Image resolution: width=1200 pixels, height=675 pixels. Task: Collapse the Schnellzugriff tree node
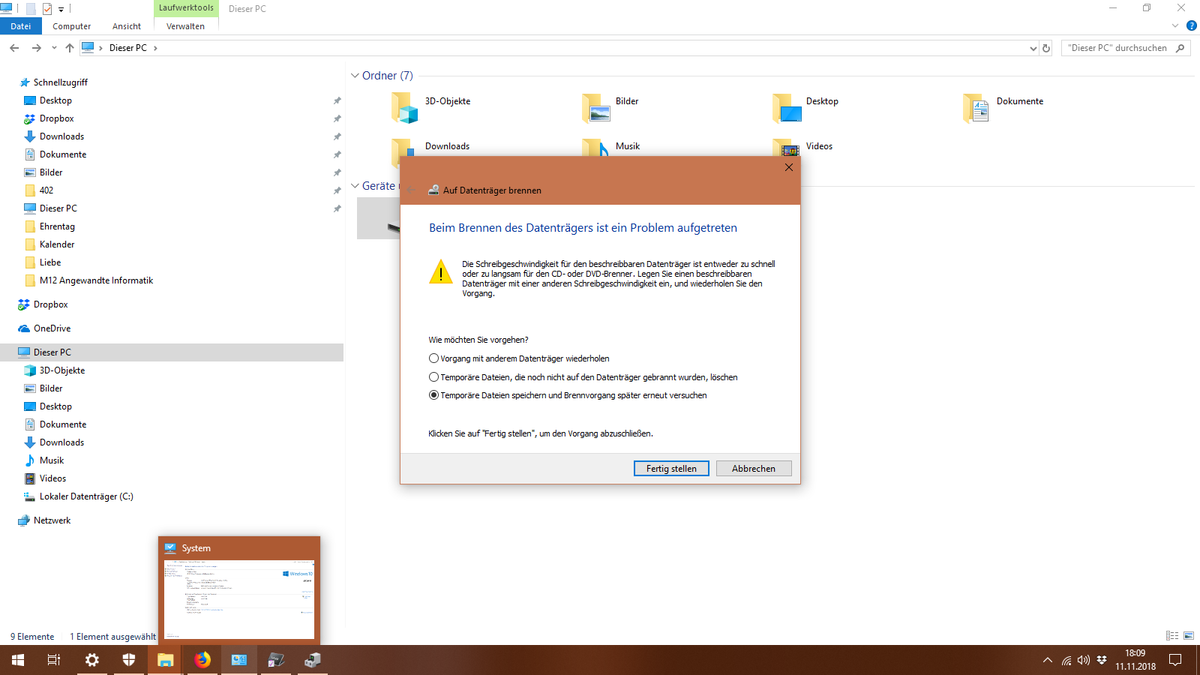(x=10, y=82)
